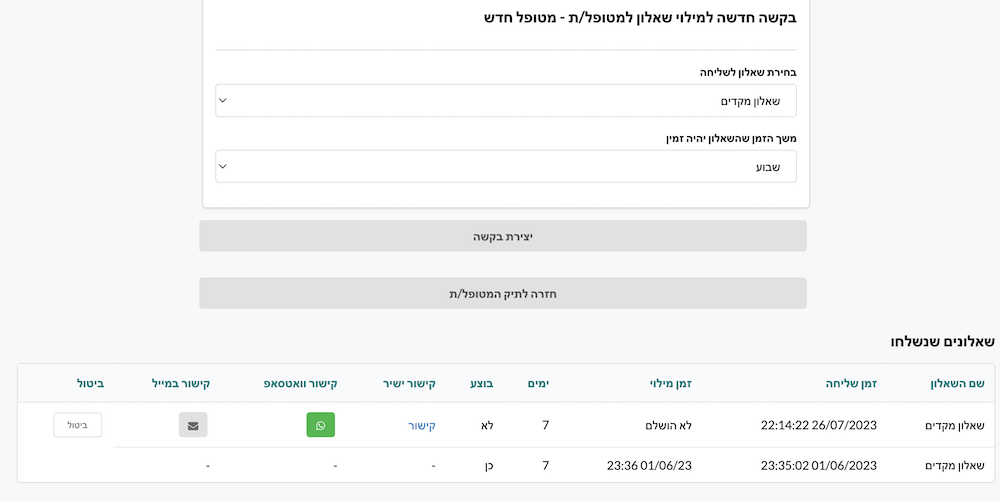
Task: Click the בוצע column header
Action: 482,383
